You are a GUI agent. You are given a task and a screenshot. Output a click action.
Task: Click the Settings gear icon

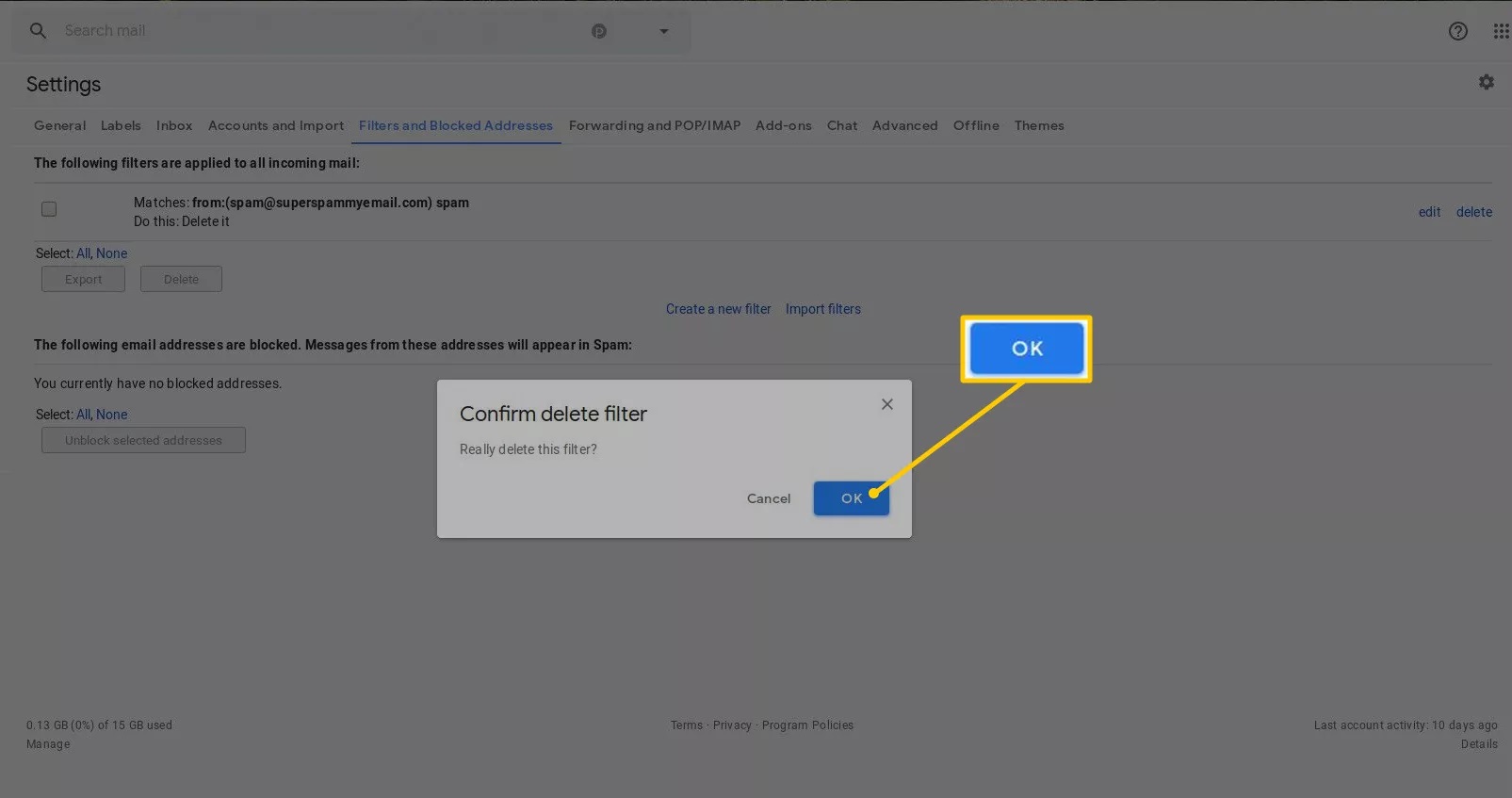[x=1486, y=83]
